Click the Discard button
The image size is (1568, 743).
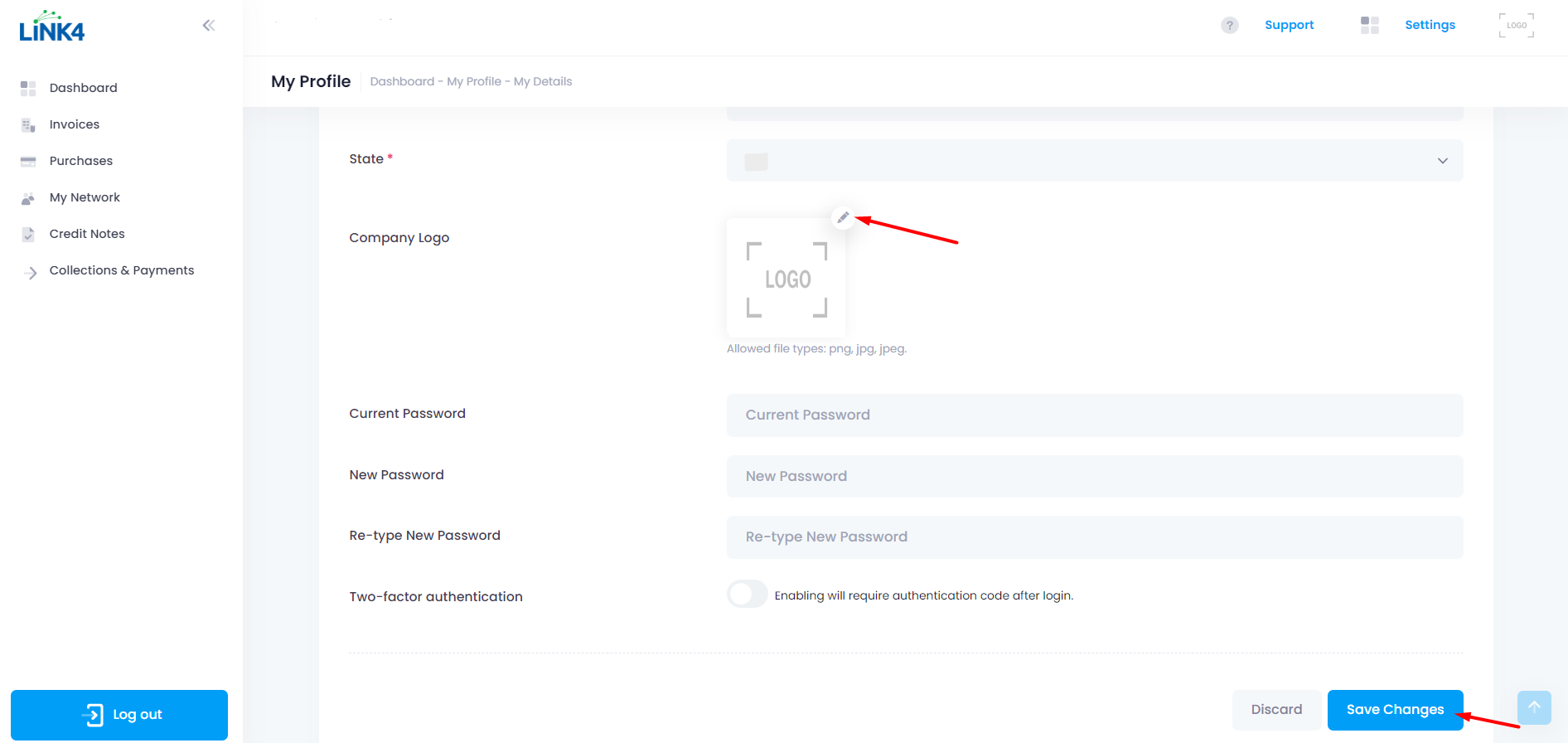point(1276,710)
